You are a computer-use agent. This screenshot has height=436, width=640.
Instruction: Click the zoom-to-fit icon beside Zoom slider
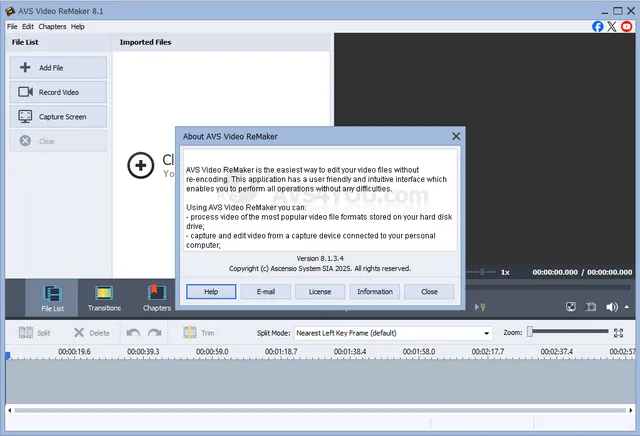tap(619, 332)
